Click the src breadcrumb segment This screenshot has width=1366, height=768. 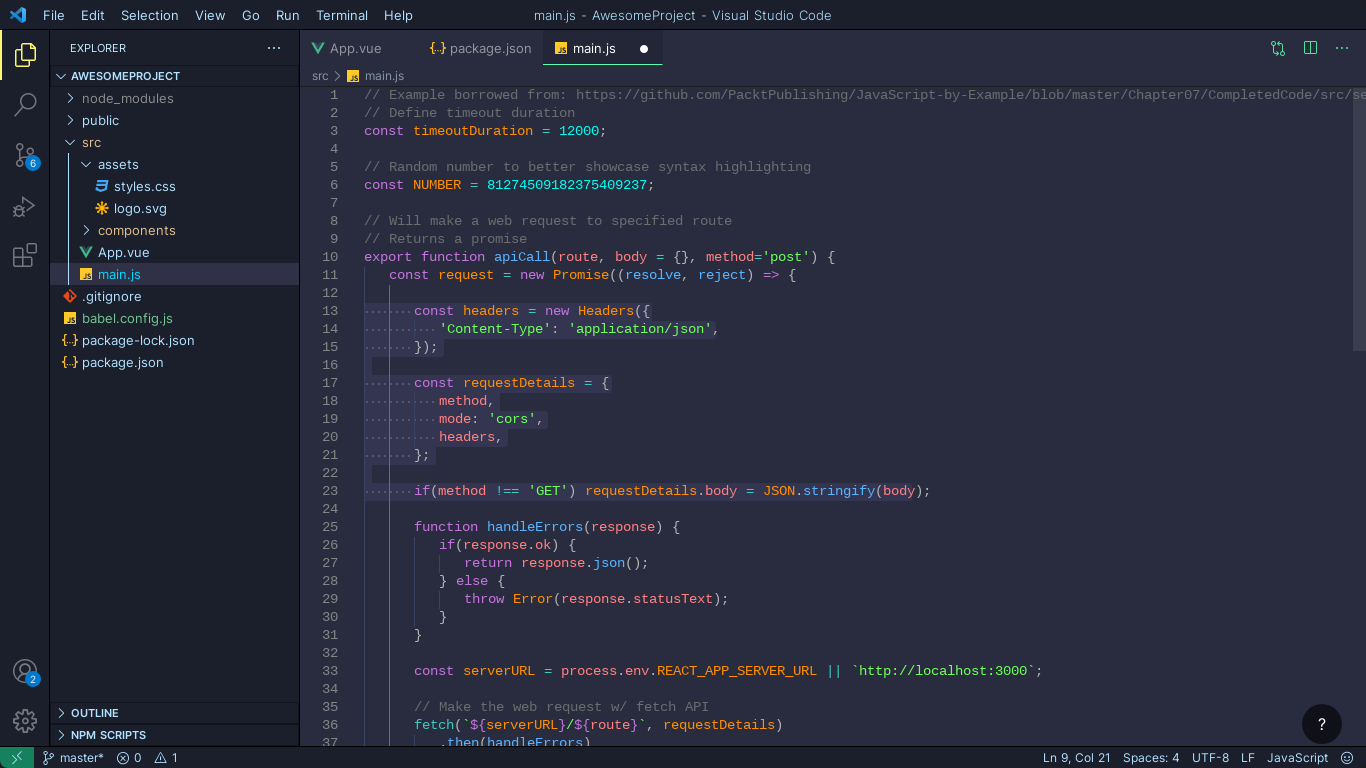[320, 76]
